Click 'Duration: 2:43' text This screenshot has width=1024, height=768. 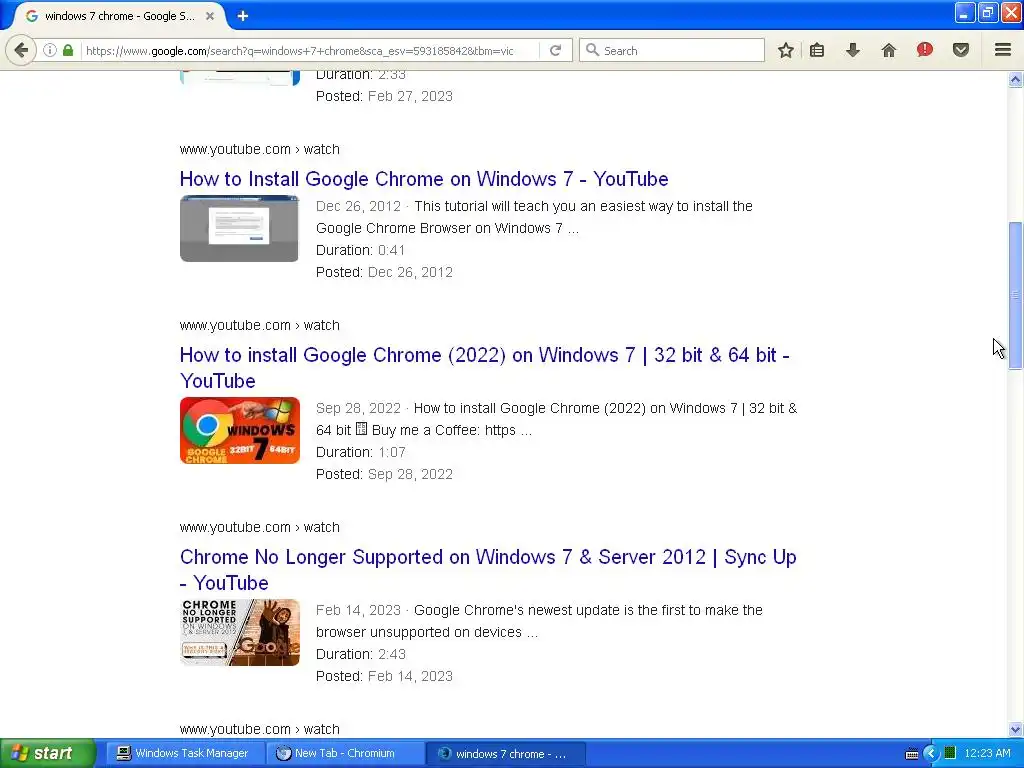[361, 654]
